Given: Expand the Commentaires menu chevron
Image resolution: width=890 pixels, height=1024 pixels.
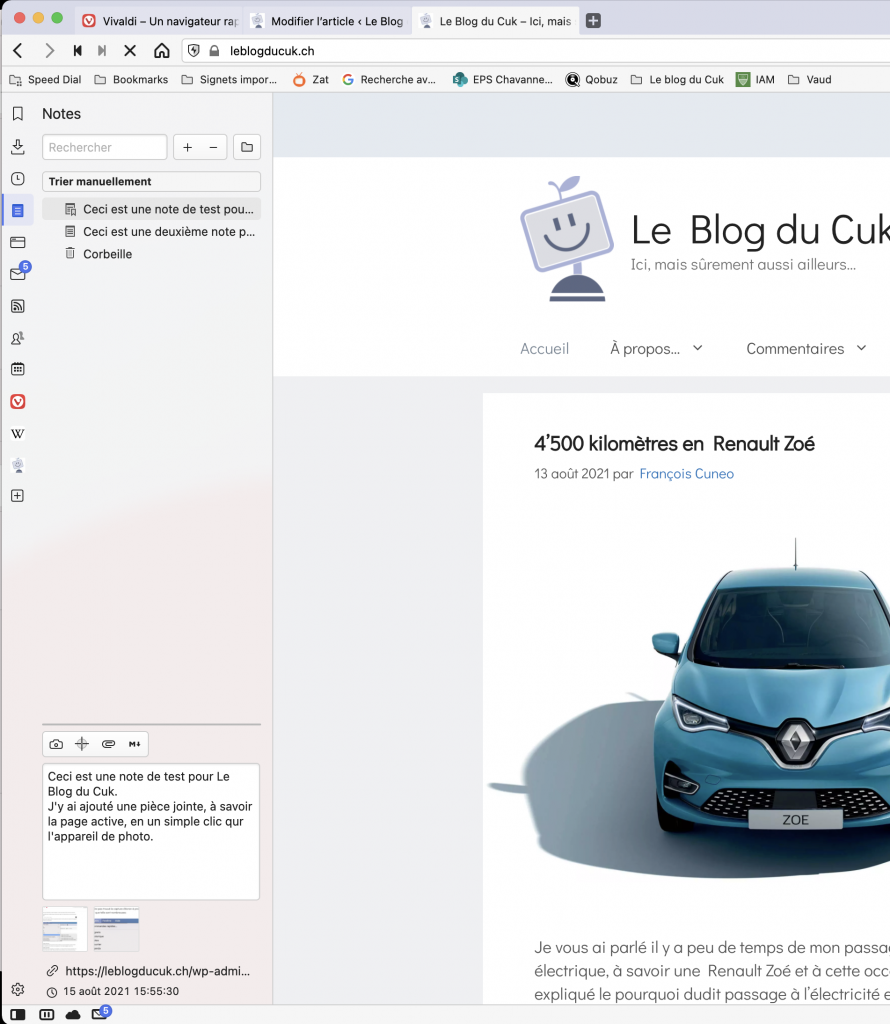Looking at the screenshot, I should [861, 348].
